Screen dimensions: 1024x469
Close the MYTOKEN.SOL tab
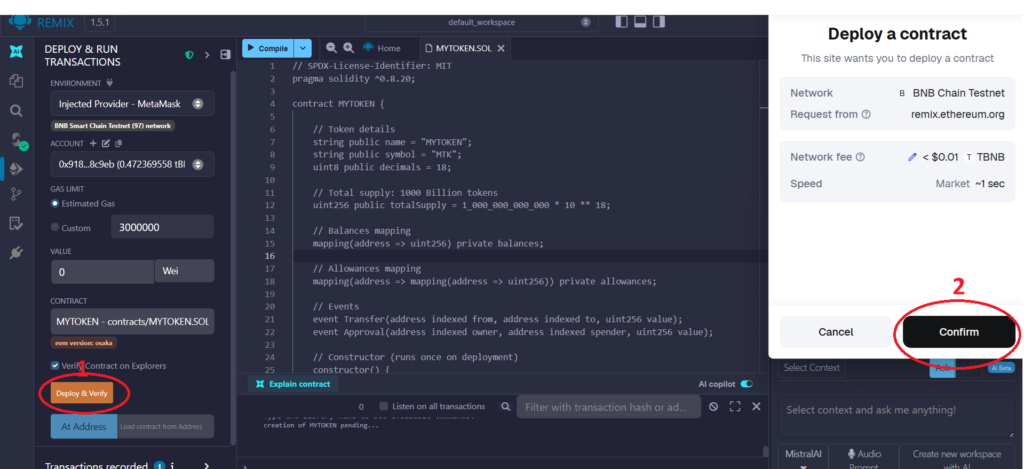501,48
